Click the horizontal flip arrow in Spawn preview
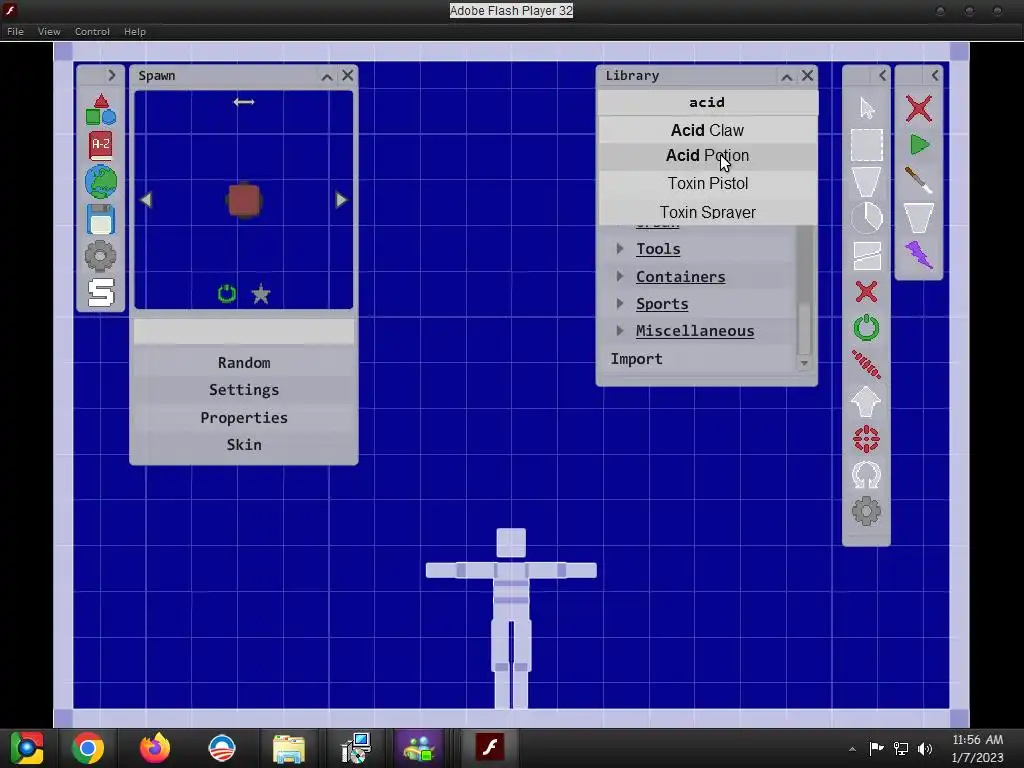Screen dimensions: 1024x768 244,102
